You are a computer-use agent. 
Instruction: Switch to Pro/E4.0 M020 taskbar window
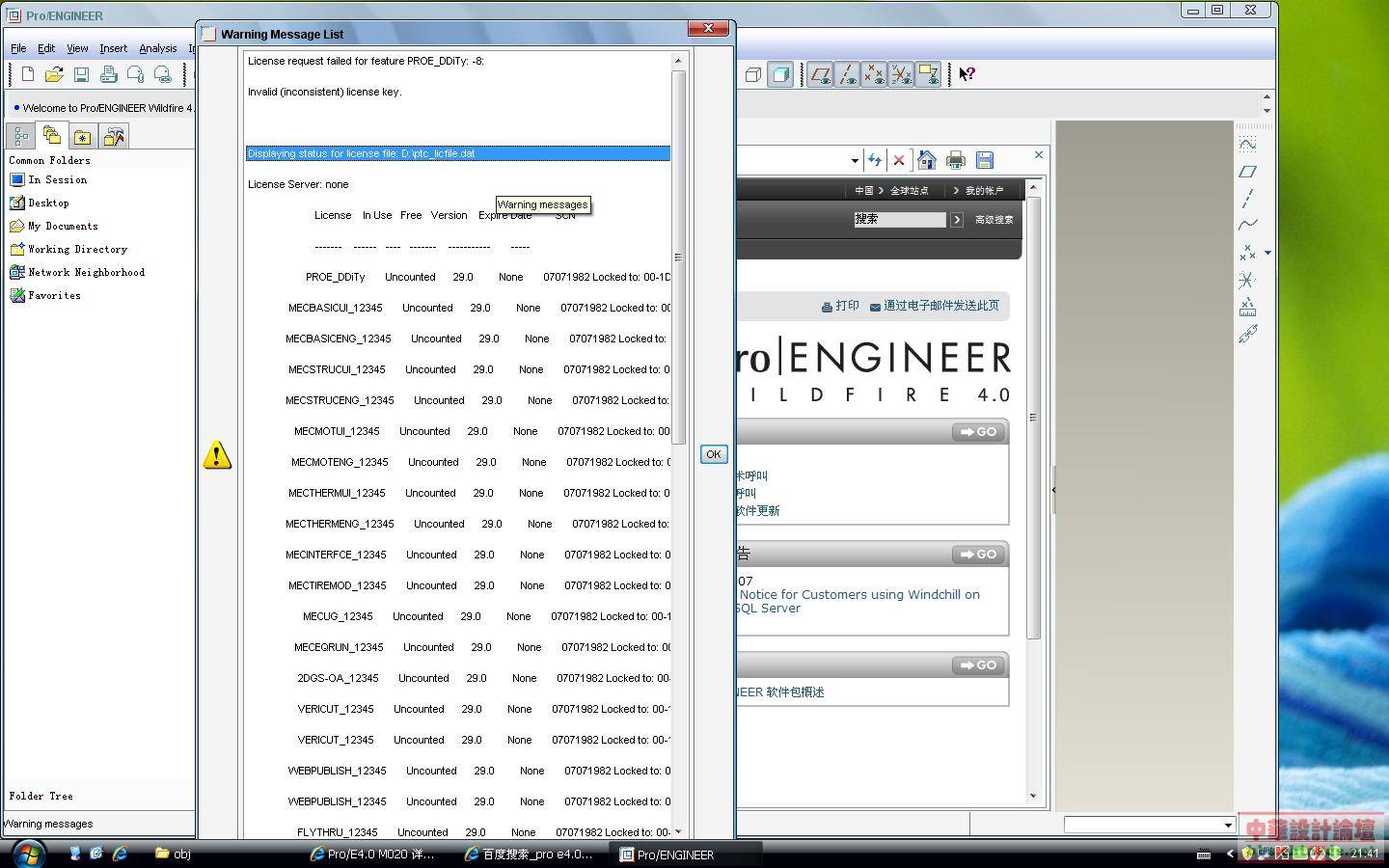coord(373,854)
